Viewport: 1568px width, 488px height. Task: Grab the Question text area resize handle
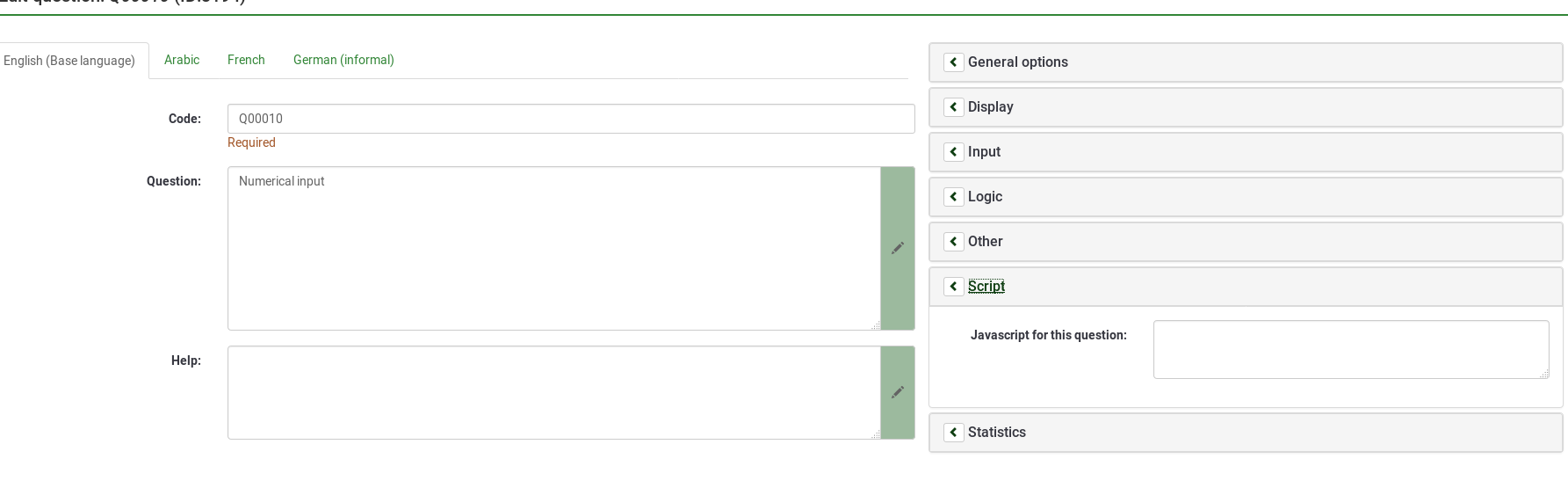876,326
